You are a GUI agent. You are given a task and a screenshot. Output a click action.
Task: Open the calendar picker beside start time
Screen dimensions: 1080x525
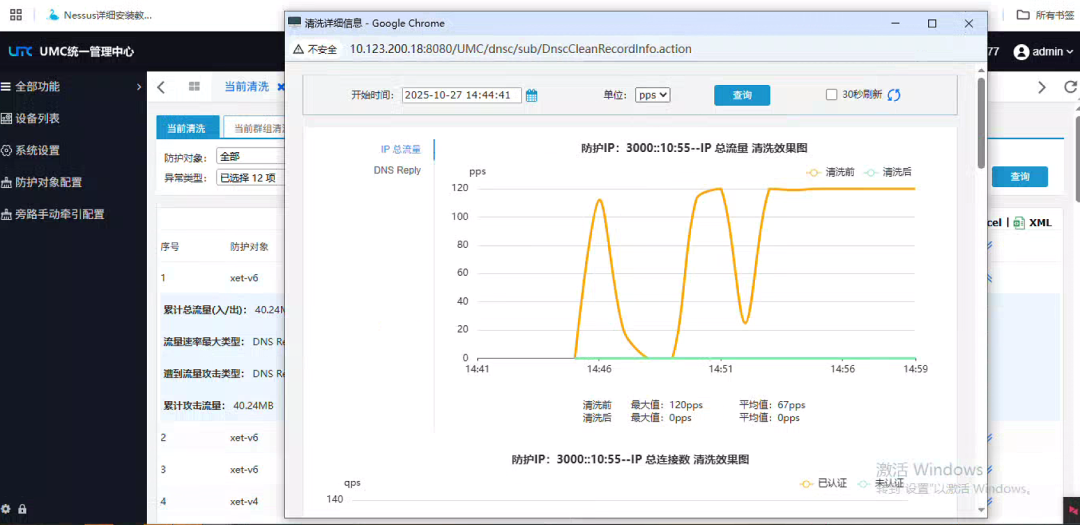(532, 95)
